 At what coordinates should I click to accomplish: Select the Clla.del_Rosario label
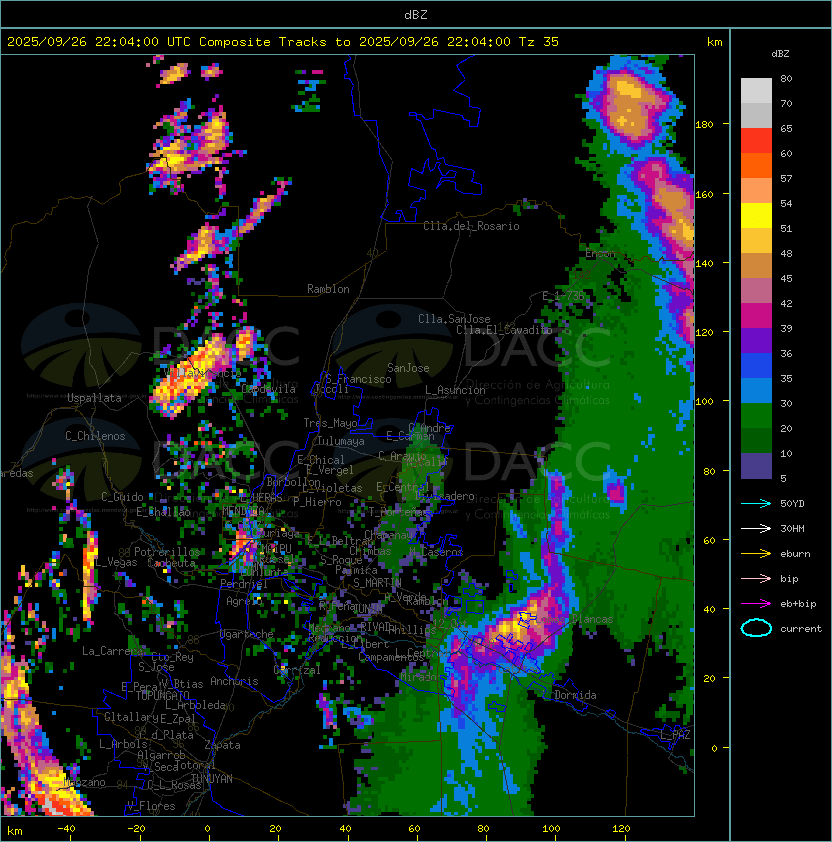pyautogui.click(x=471, y=226)
